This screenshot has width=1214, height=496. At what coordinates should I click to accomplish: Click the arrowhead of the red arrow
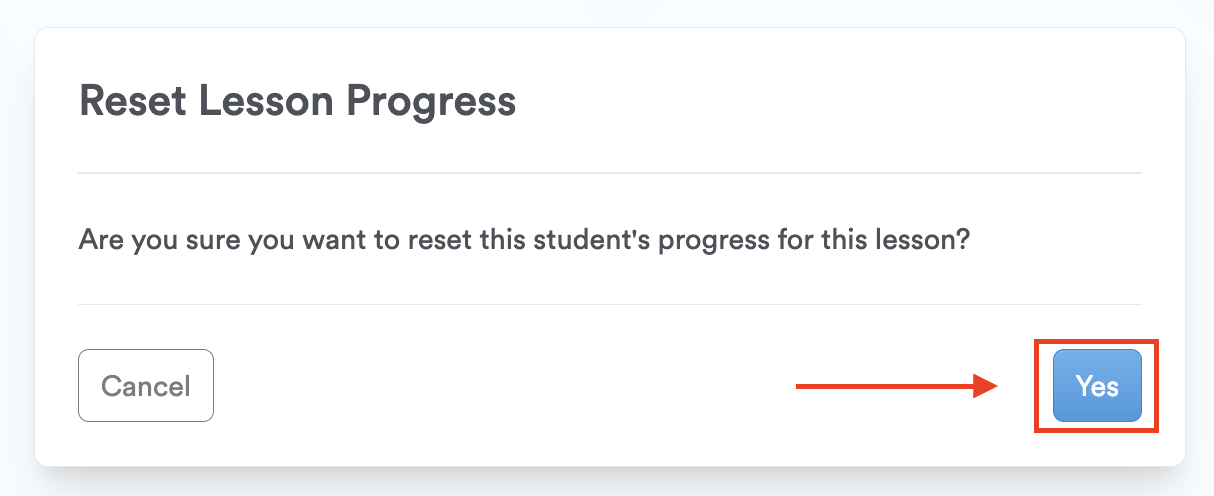pos(986,386)
